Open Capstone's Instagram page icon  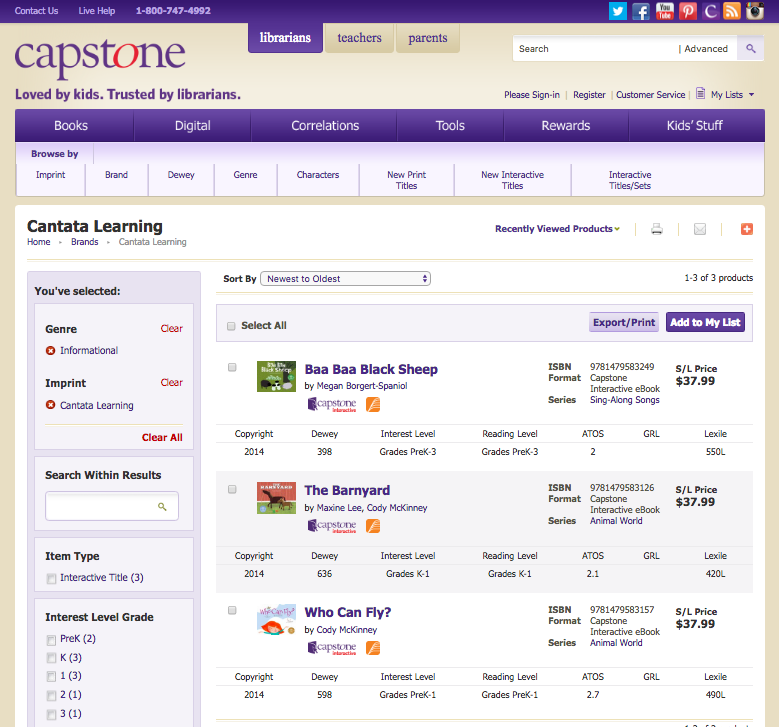tap(755, 10)
